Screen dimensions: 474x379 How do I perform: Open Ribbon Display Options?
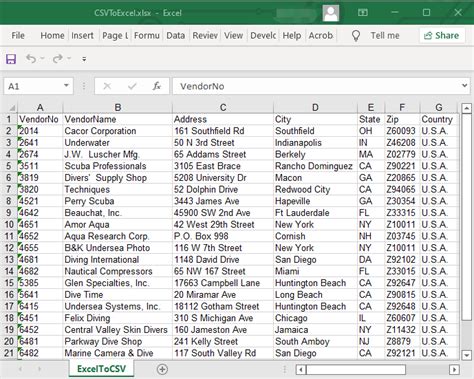(x=363, y=13)
